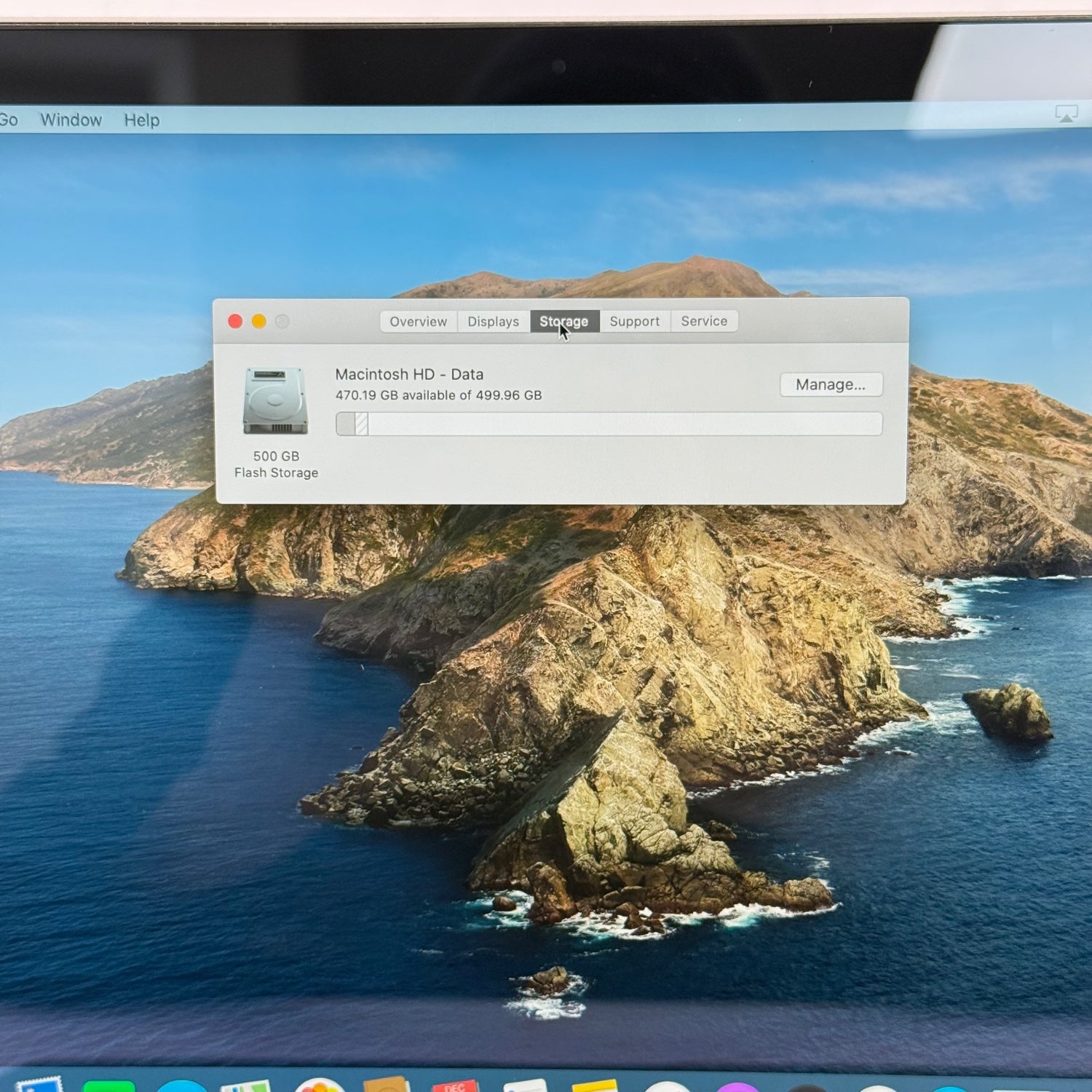The height and width of the screenshot is (1092, 1092).
Task: Select the Macintosh HD drive icon
Action: coord(275,401)
